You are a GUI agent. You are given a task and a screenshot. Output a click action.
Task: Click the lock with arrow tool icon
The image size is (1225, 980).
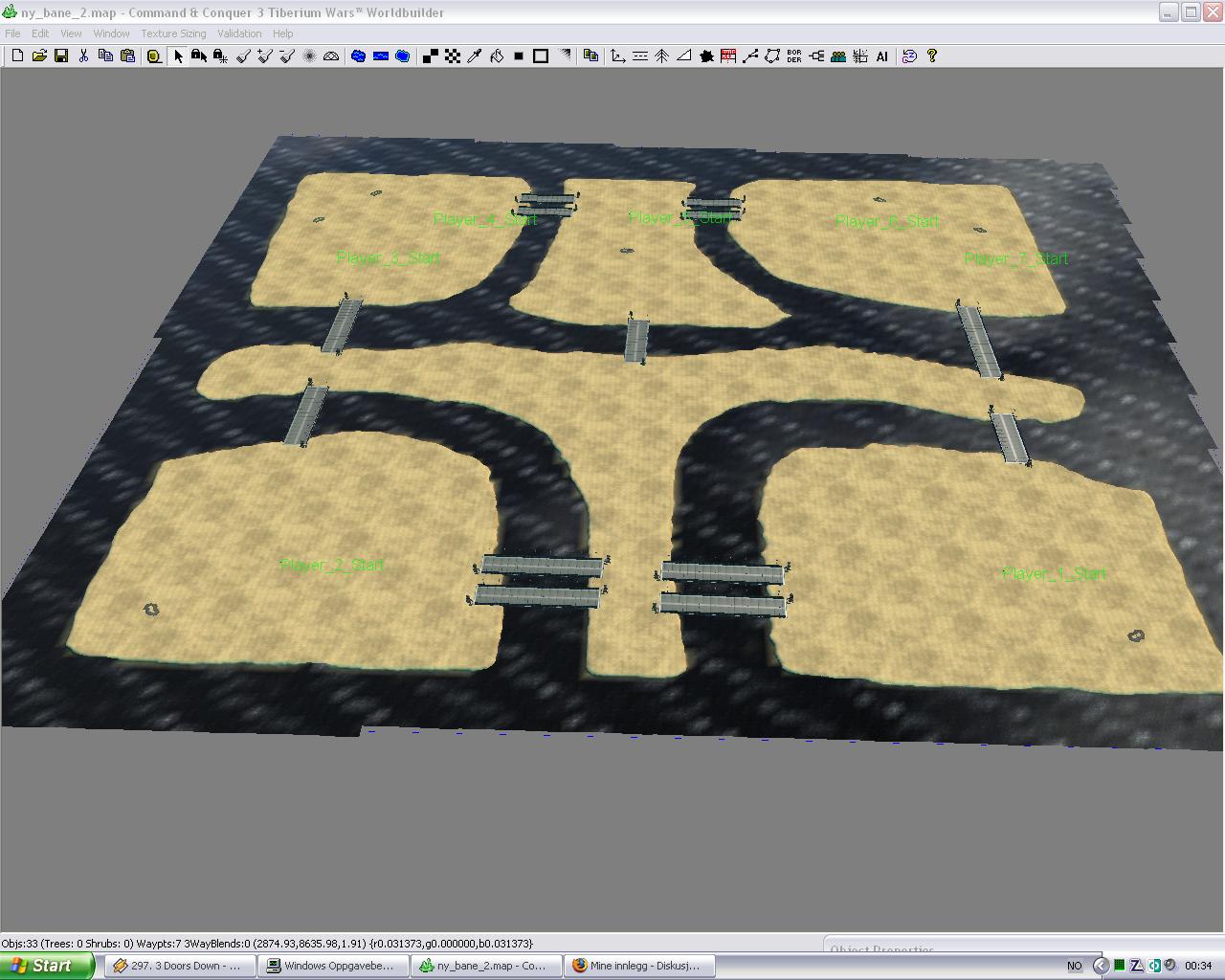coord(199,56)
